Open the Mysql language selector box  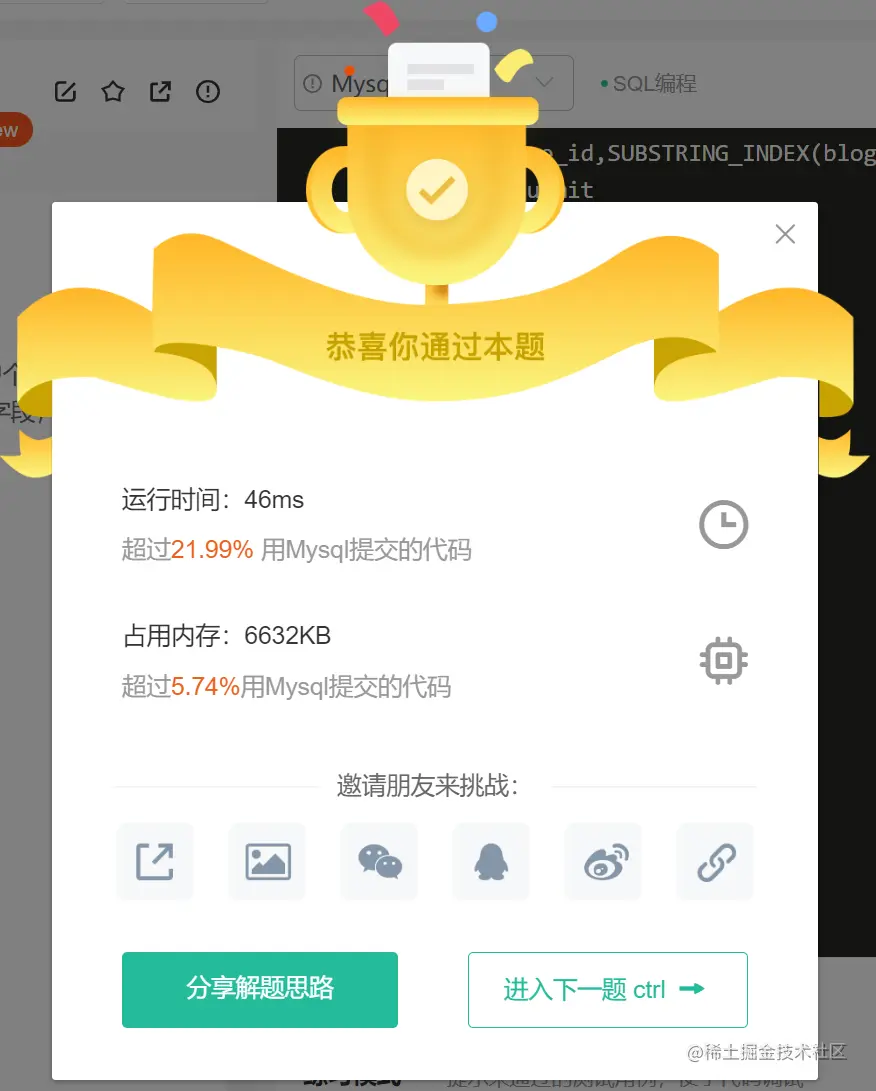pyautogui.click(x=433, y=83)
